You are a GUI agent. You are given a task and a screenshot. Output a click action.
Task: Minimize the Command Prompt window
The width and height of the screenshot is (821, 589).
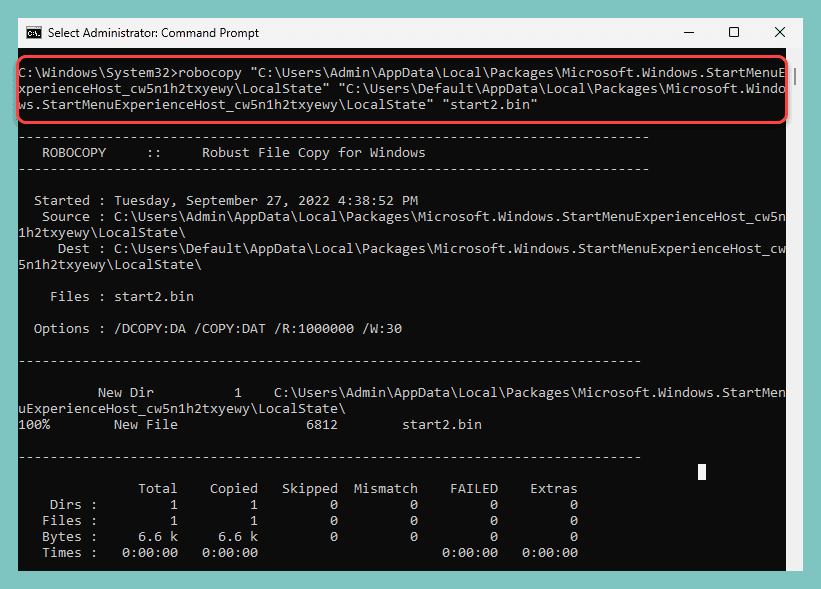689,32
